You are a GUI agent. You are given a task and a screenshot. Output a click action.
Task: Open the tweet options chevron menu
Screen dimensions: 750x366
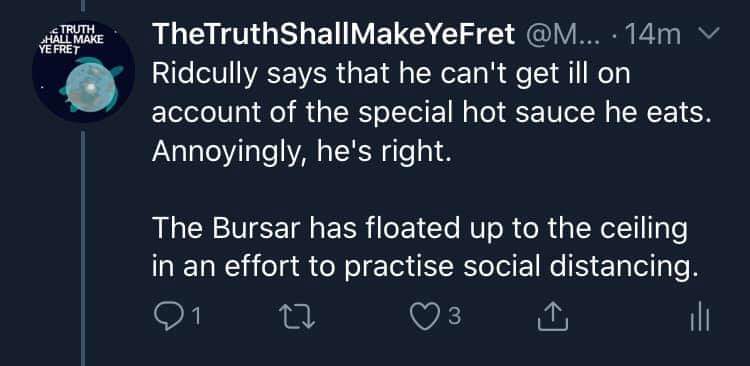pyautogui.click(x=709, y=34)
